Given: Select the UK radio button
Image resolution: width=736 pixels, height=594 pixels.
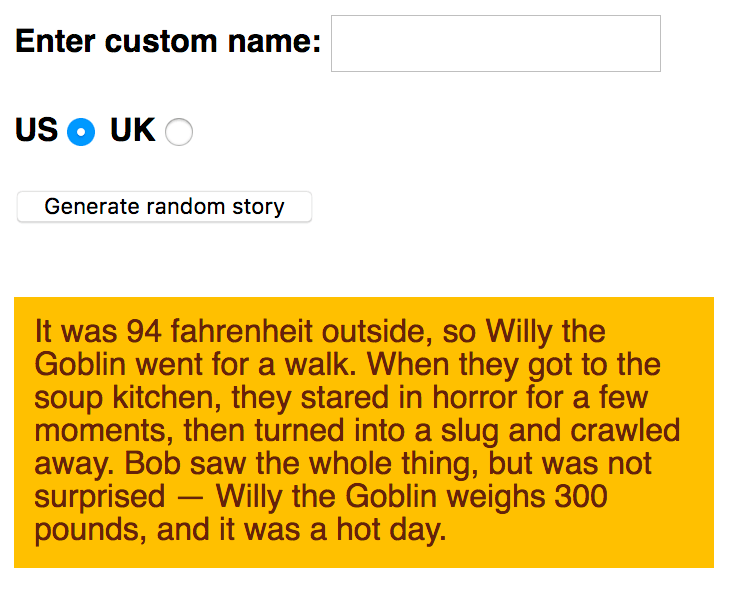Looking at the screenshot, I should pos(179,132).
